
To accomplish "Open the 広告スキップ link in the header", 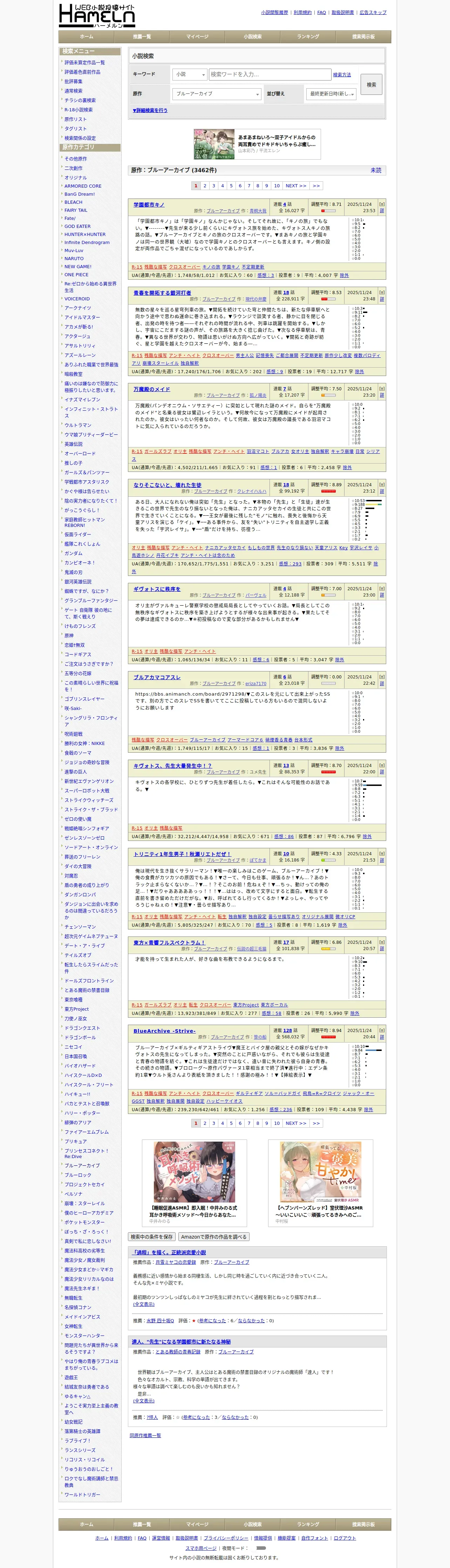I will (373, 12).
